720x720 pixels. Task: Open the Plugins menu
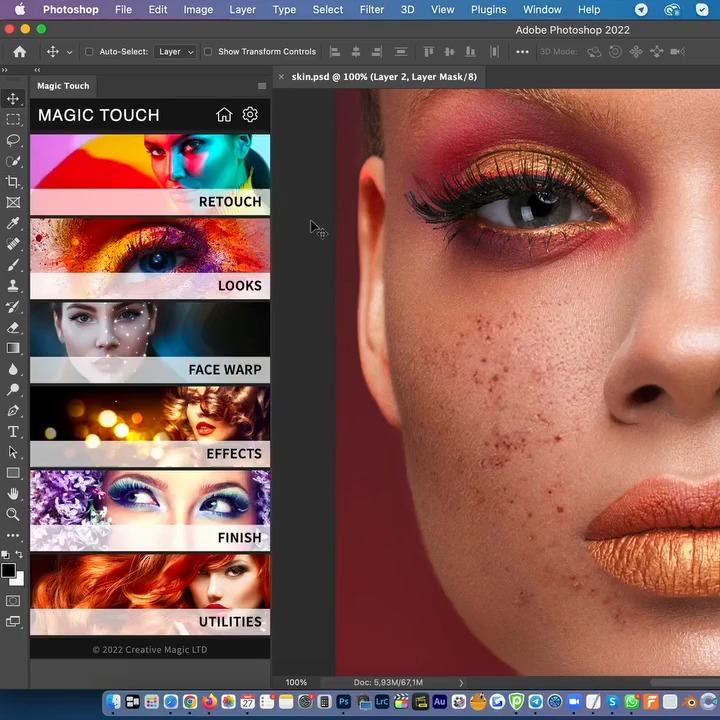(489, 10)
